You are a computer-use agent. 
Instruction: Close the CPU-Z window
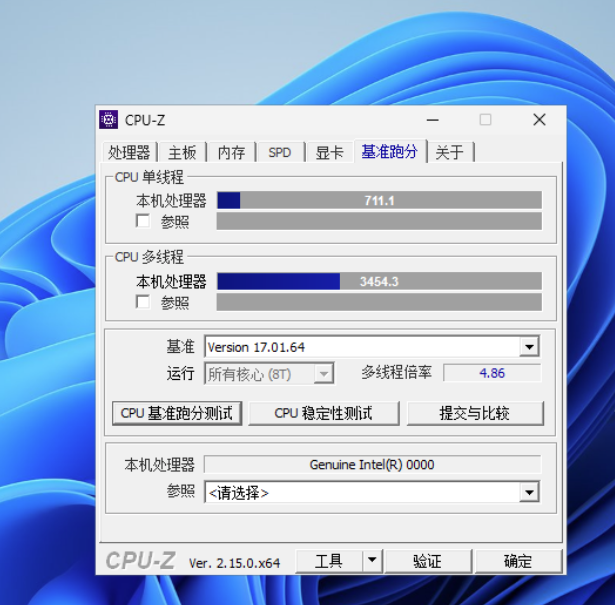[x=539, y=120]
